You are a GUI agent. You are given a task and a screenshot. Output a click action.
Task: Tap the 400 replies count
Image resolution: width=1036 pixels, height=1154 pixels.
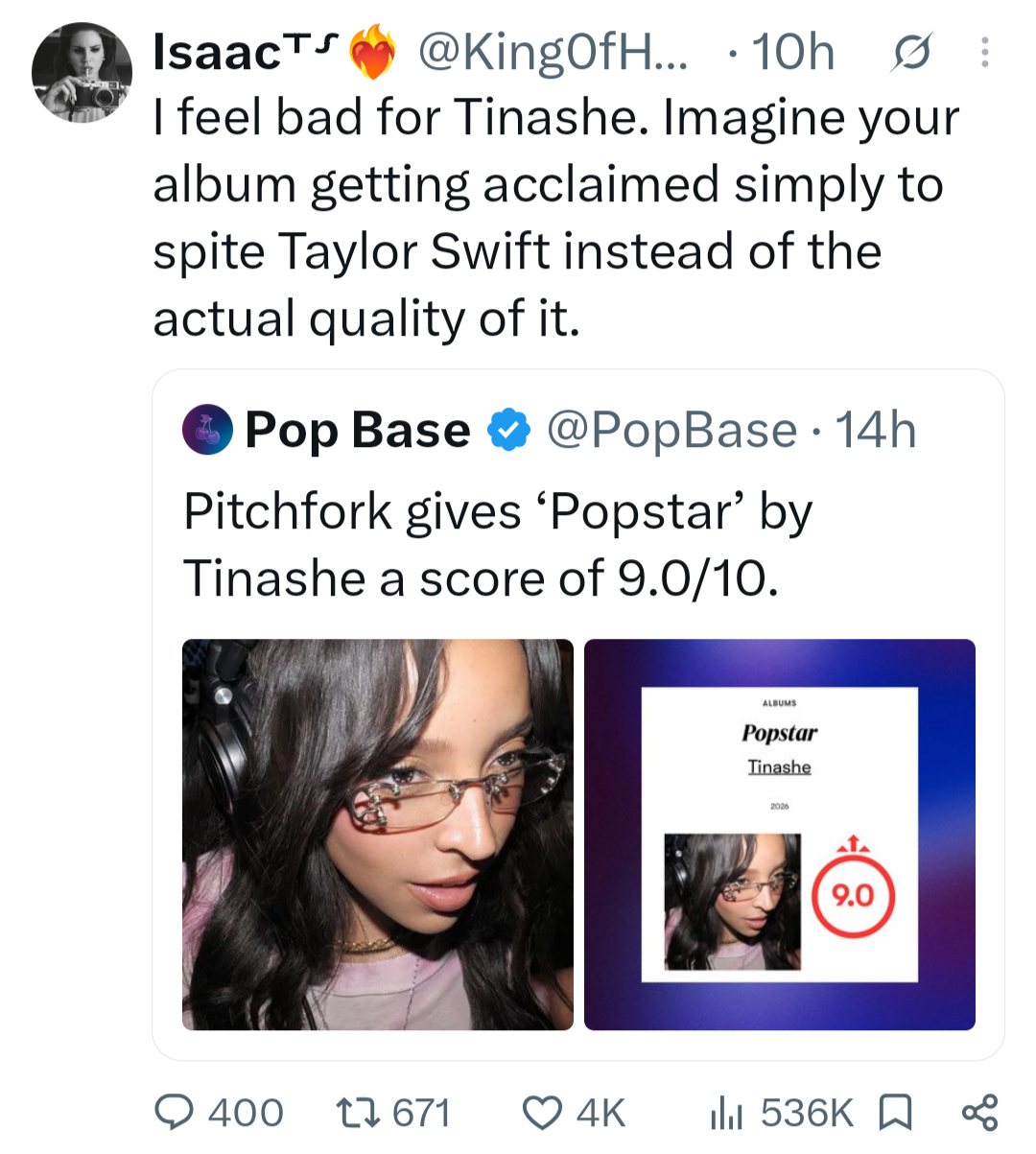click(246, 1114)
